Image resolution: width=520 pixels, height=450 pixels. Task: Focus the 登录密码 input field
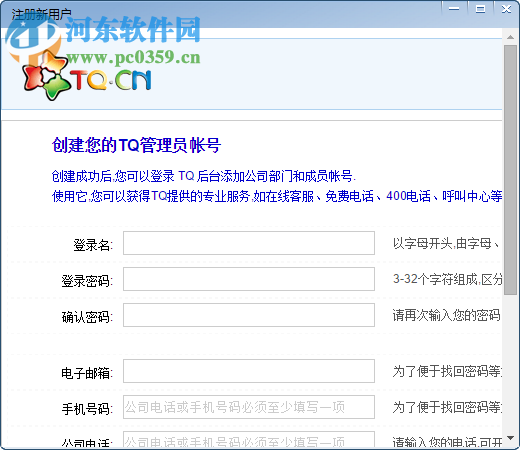(249, 279)
